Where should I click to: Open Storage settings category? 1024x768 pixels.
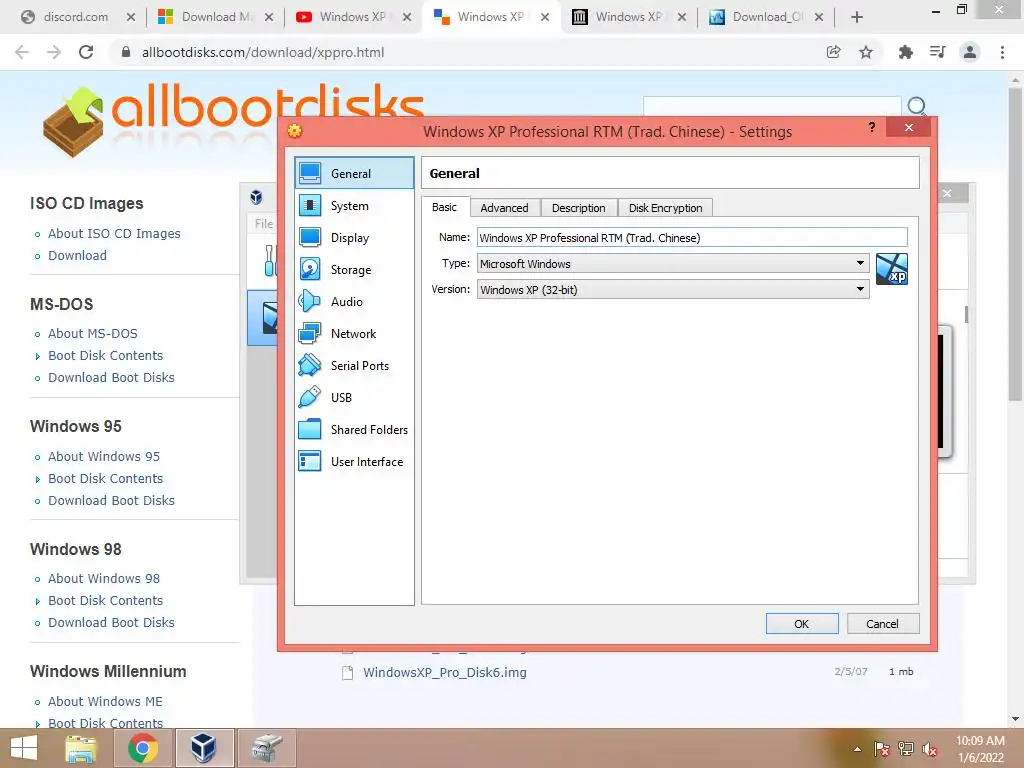tap(354, 270)
